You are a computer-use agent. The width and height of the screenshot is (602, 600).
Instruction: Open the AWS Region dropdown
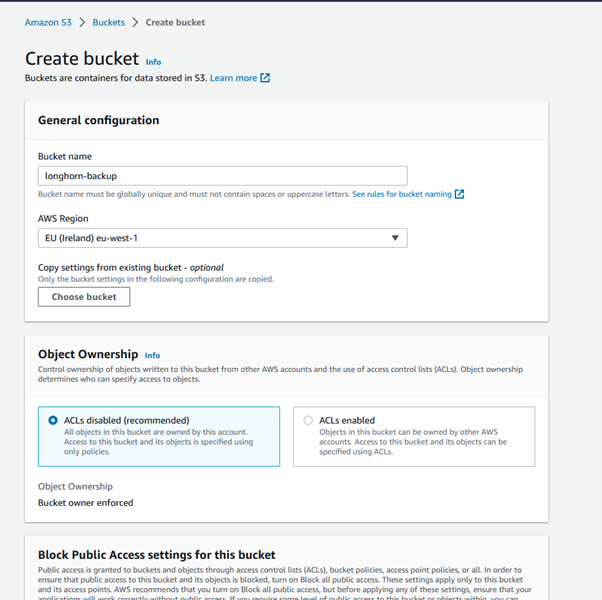point(223,238)
